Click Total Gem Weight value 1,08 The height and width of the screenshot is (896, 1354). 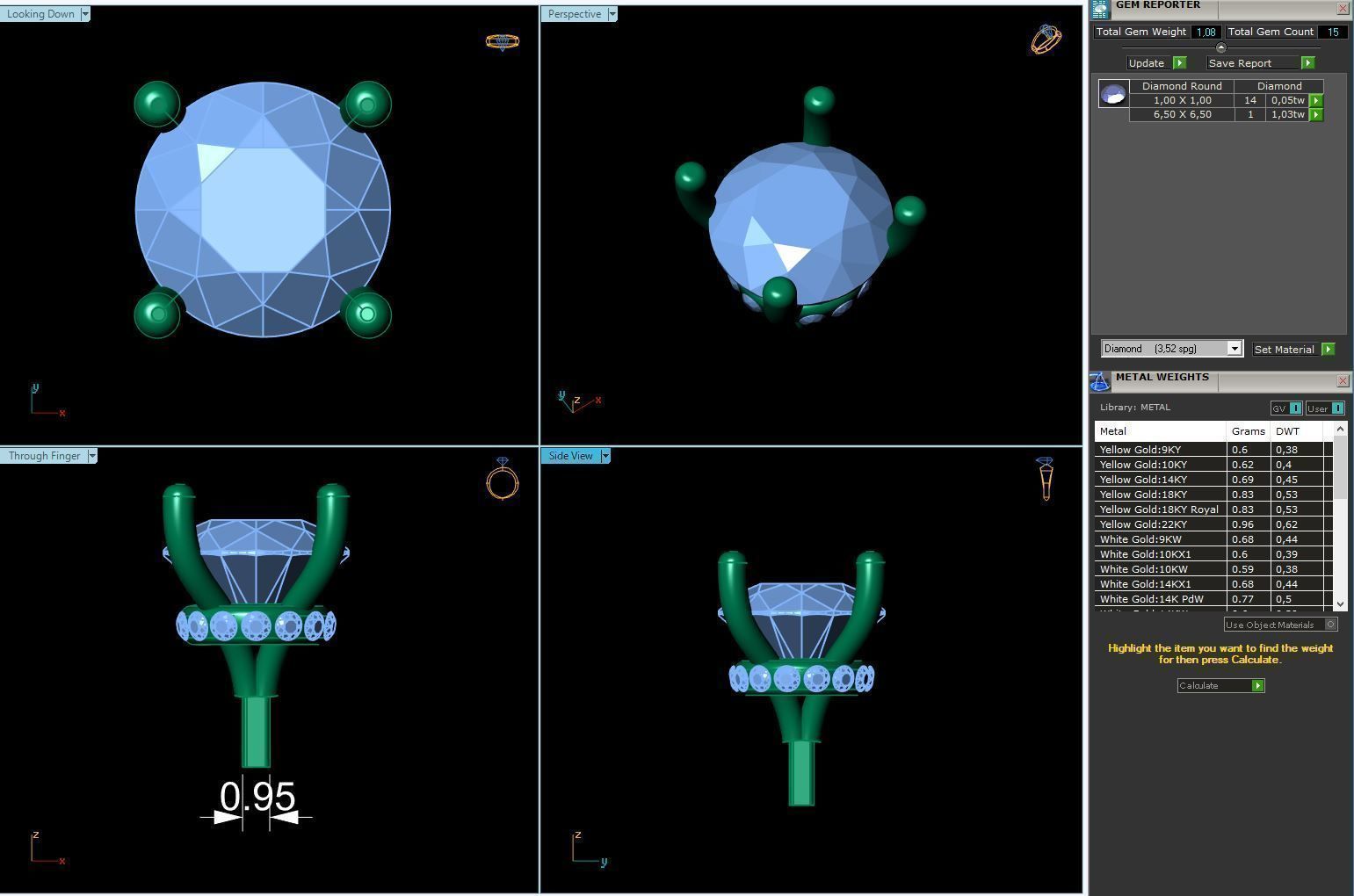pos(1205,32)
